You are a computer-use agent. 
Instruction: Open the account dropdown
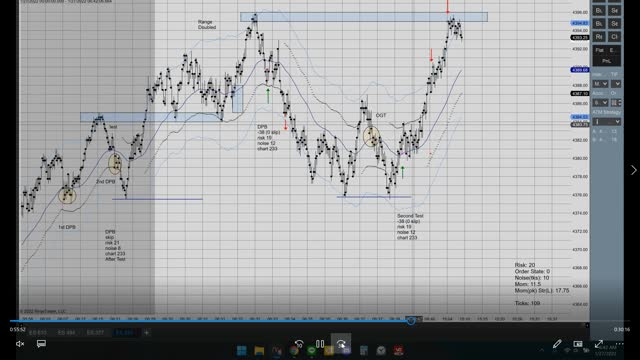(x=600, y=103)
